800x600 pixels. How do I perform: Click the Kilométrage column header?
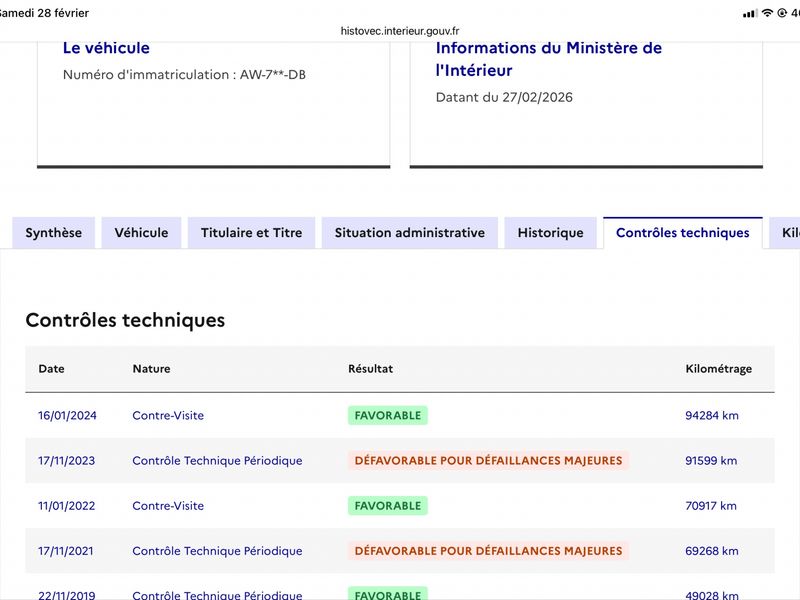[x=718, y=369]
